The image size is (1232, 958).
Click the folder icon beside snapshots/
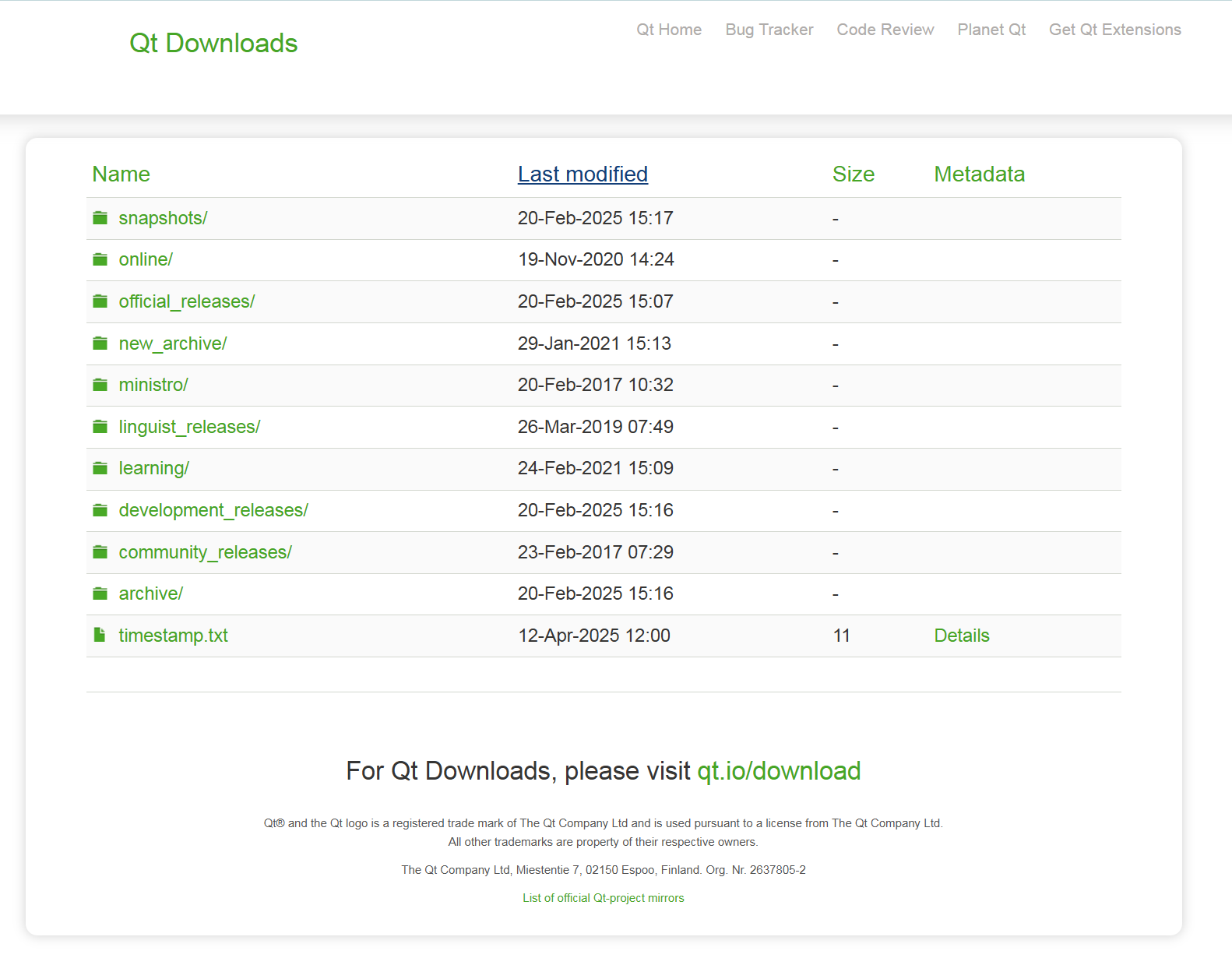coord(100,218)
